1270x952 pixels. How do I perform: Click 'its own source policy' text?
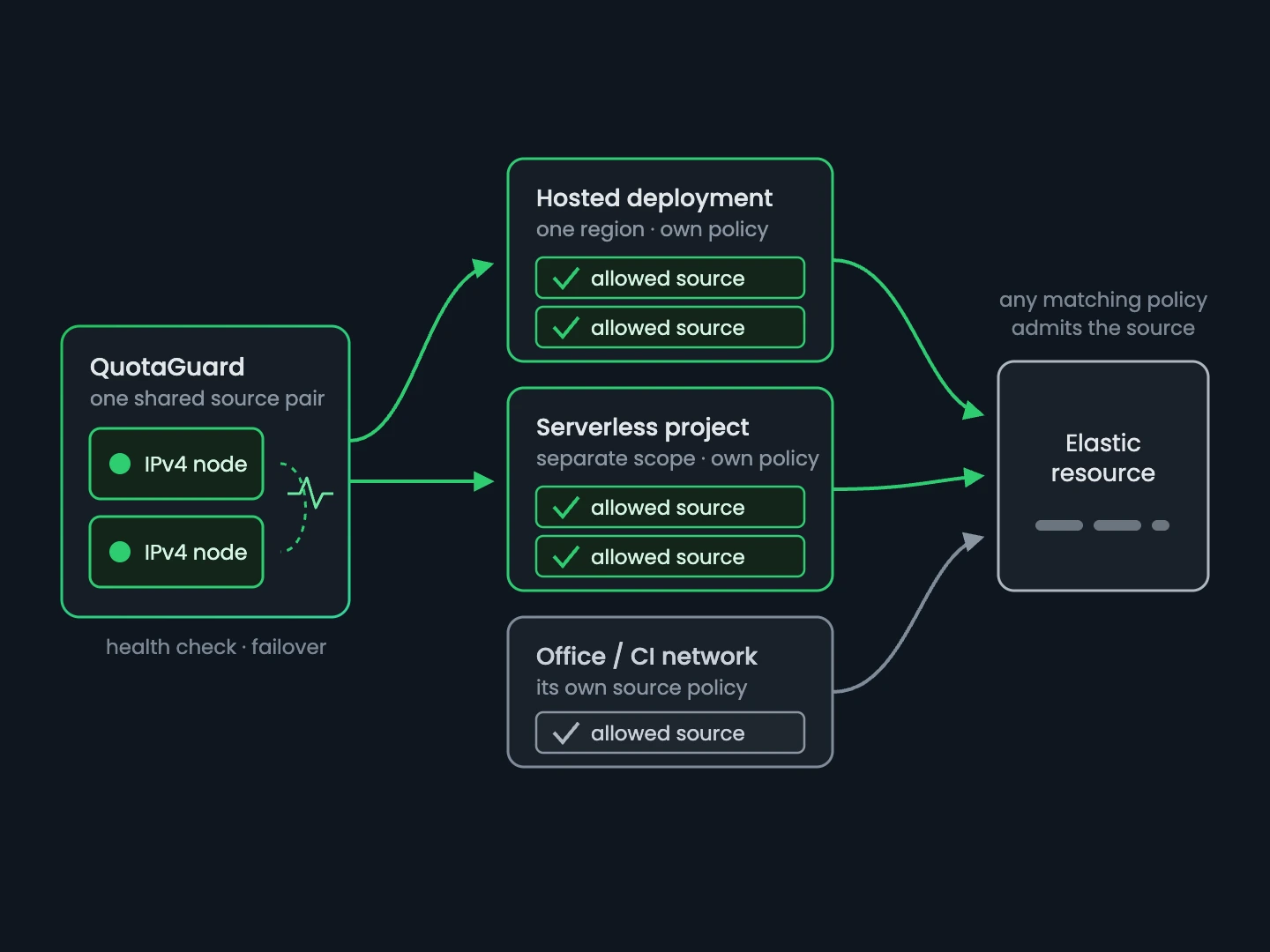click(641, 688)
